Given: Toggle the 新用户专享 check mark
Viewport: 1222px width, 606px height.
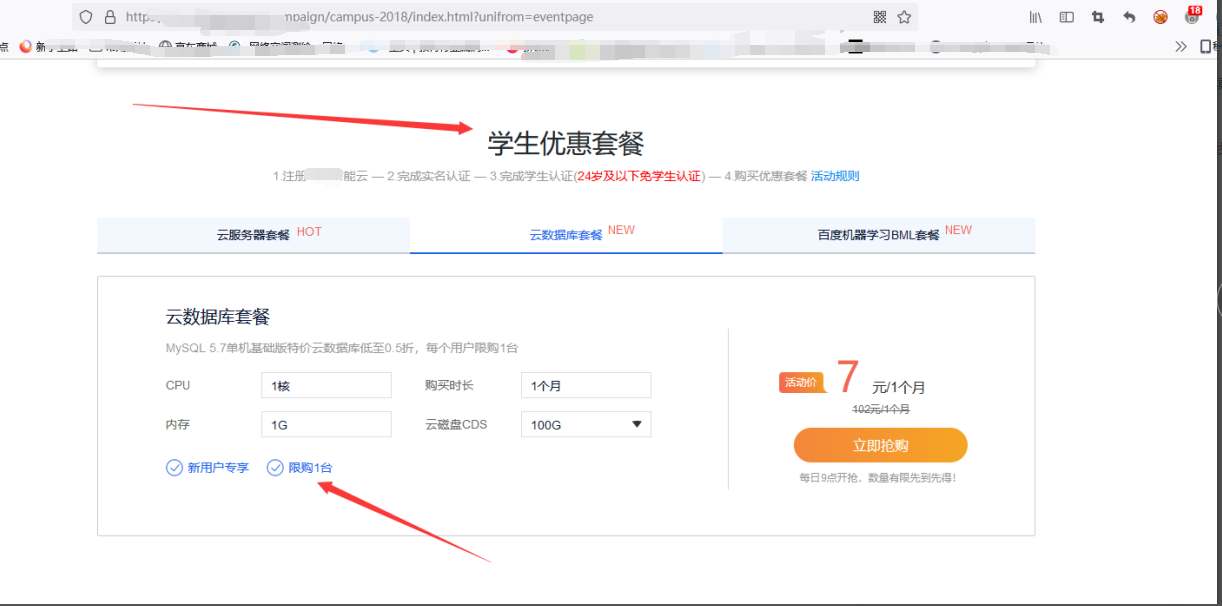Looking at the screenshot, I should point(174,467).
